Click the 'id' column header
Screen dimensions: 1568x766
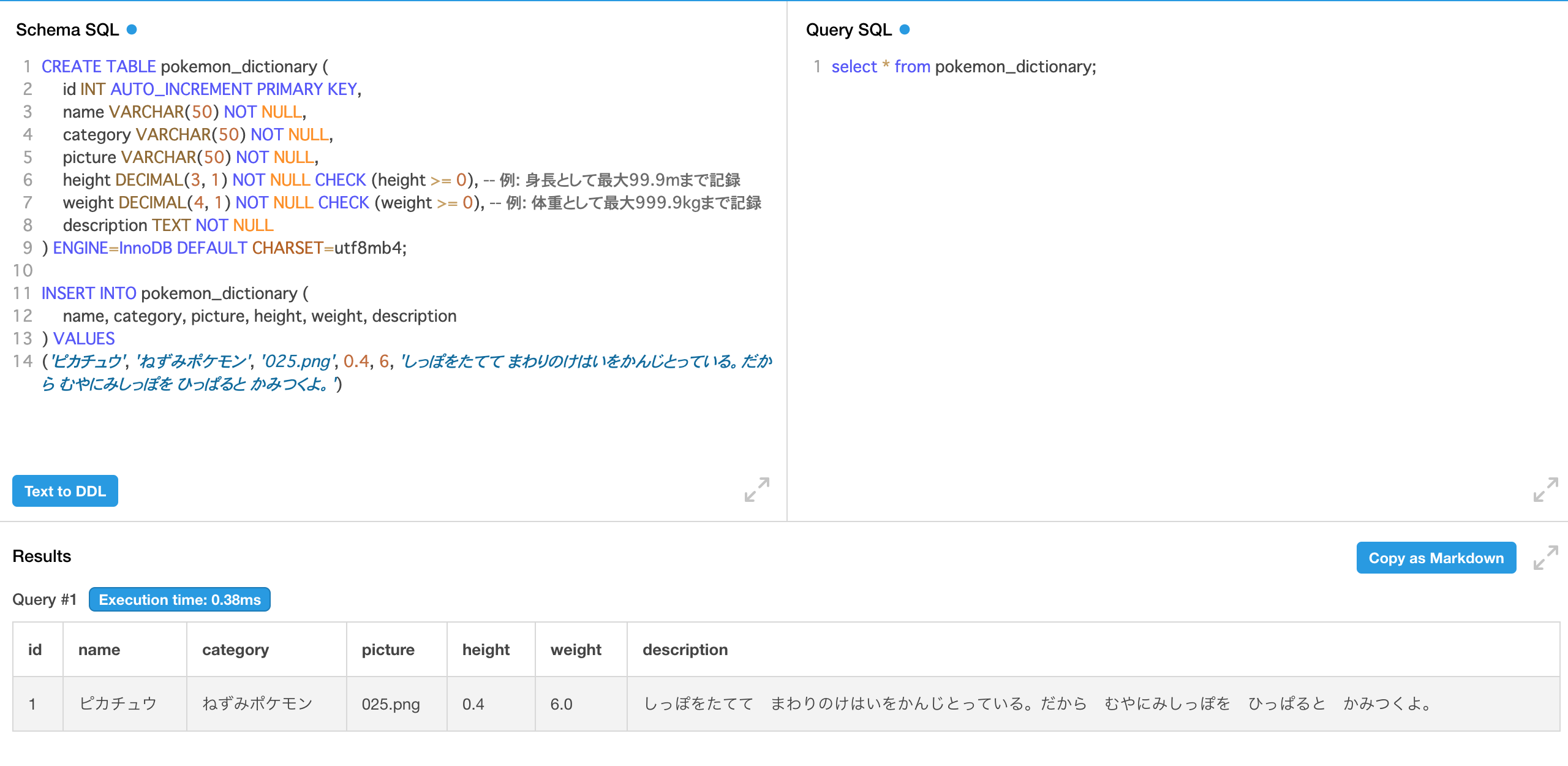pos(37,650)
